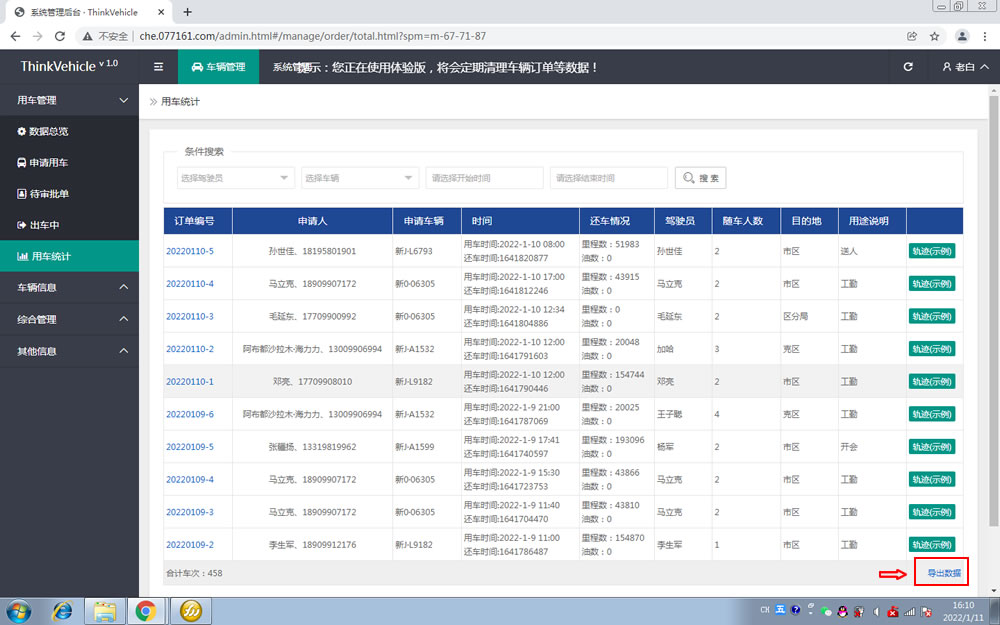
Task: Open 数据总览 in the sidebar
Action: 70,131
